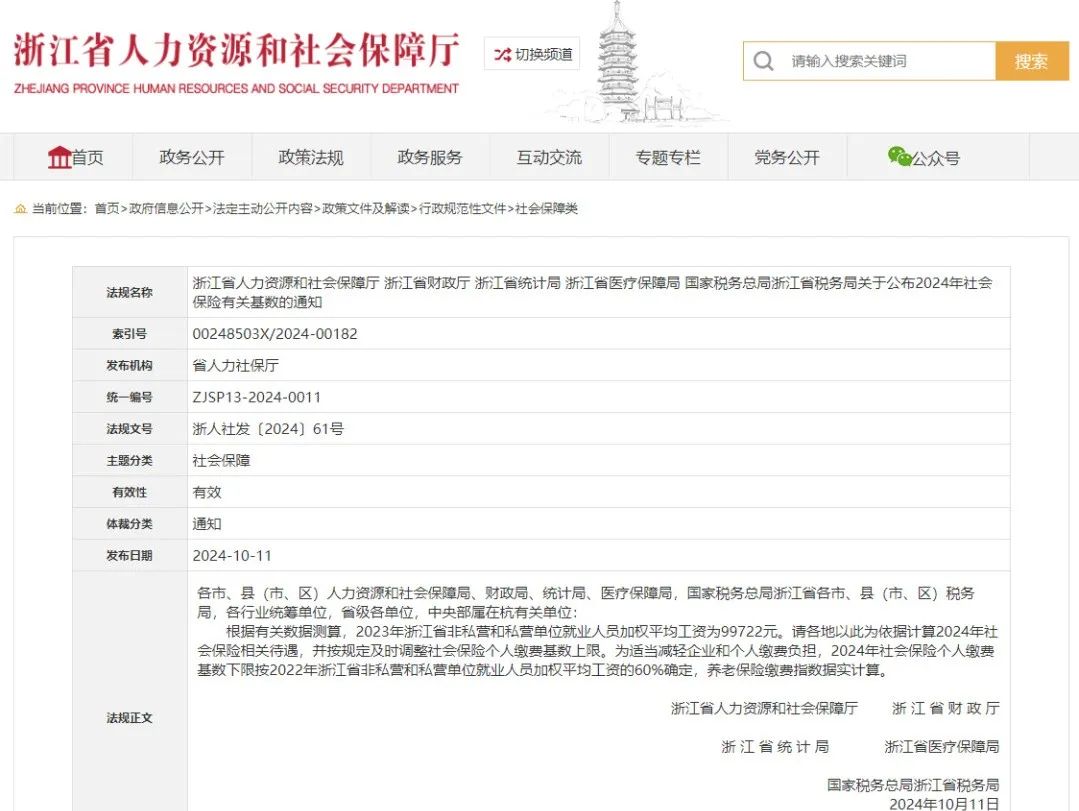This screenshot has height=811, width=1079.
Task: Click the 浙江省人力资源和社会保障厅 site logo
Action: [x=236, y=62]
